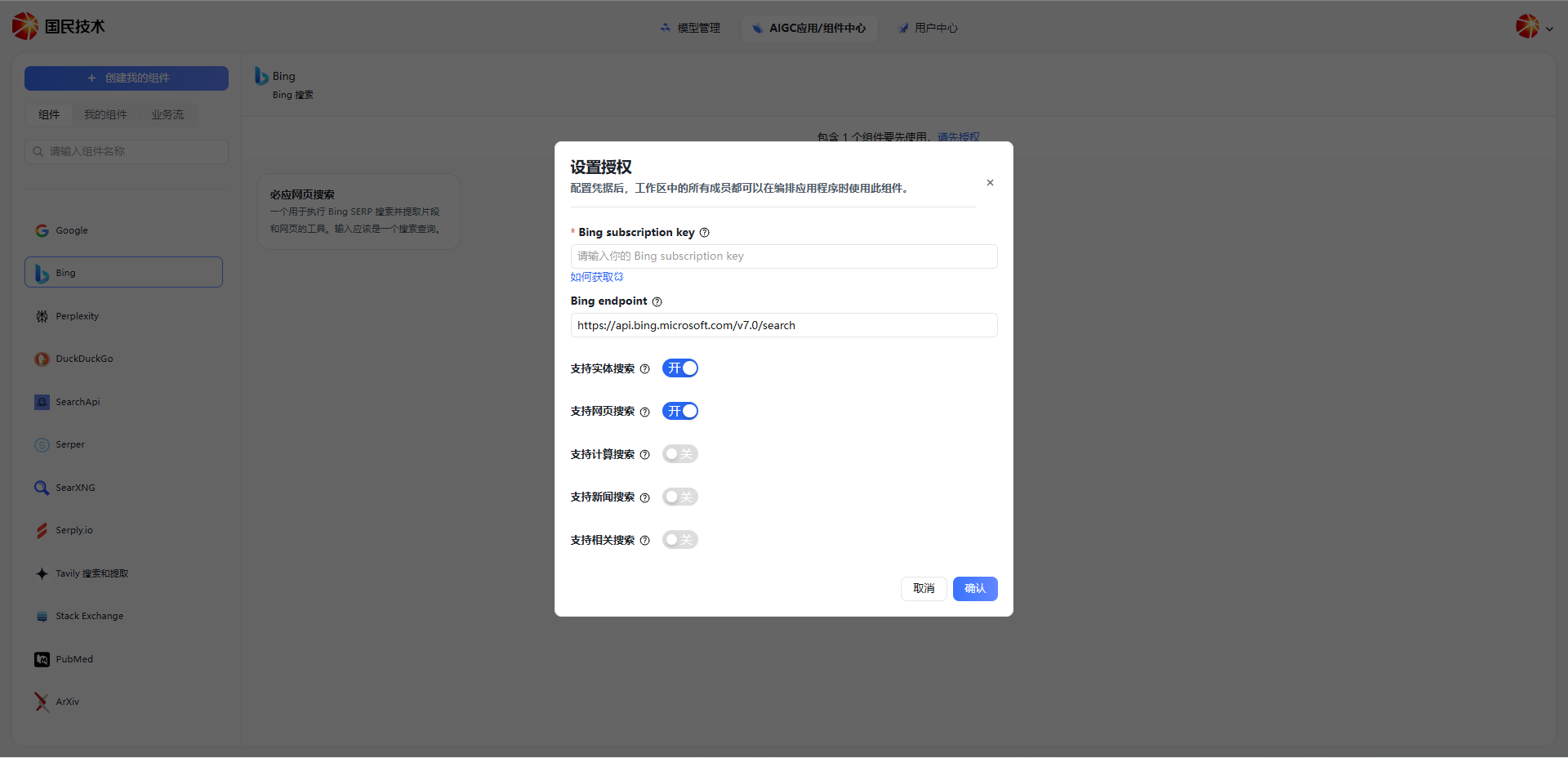Switch to 业务流 tab
This screenshot has width=1568, height=758.
click(167, 114)
